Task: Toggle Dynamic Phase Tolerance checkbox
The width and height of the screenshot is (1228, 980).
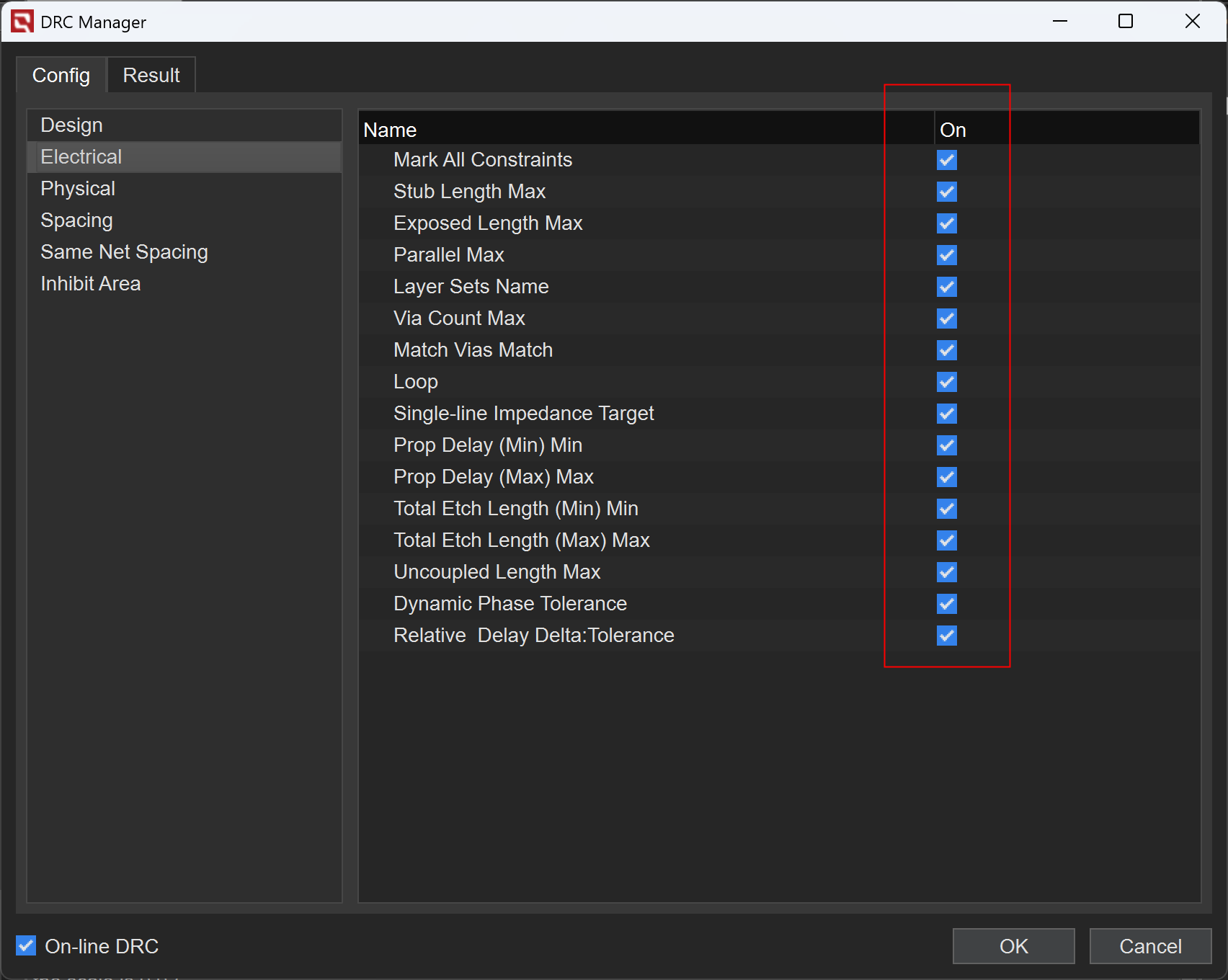Action: pos(947,604)
